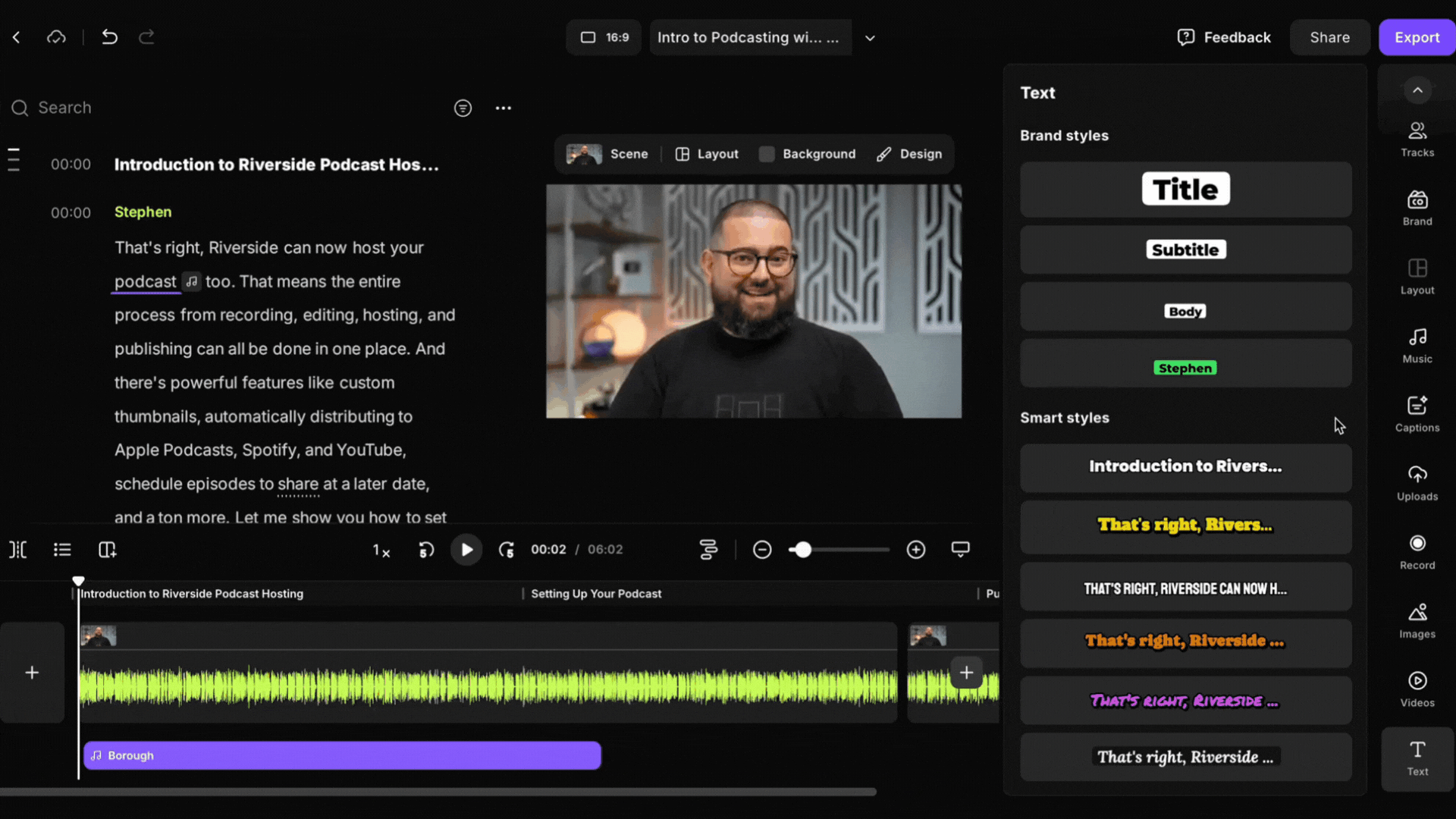Change the 1x playback speed
The height and width of the screenshot is (819, 1456).
pyautogui.click(x=381, y=551)
